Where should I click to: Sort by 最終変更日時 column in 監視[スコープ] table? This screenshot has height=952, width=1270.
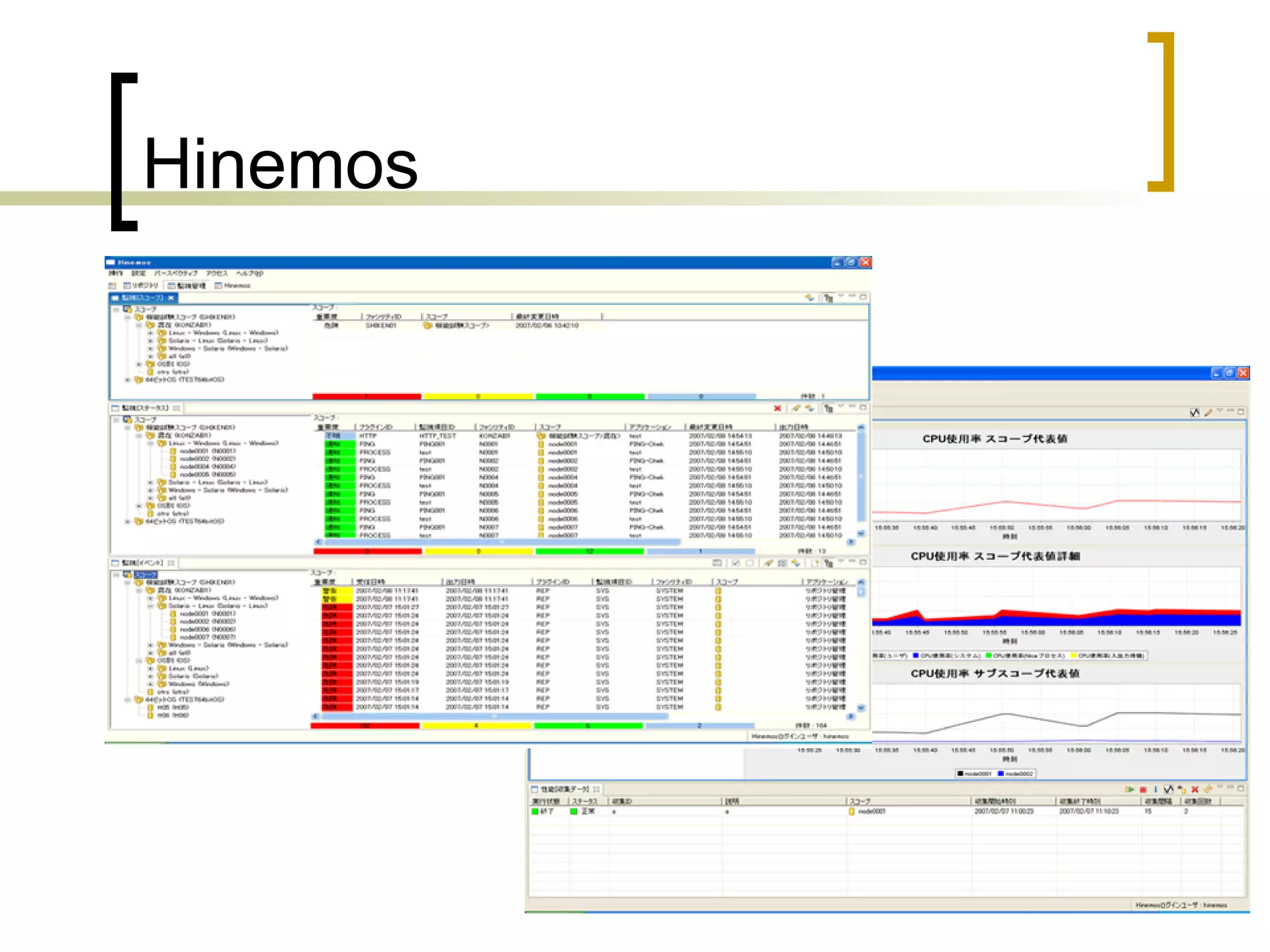pyautogui.click(x=556, y=317)
